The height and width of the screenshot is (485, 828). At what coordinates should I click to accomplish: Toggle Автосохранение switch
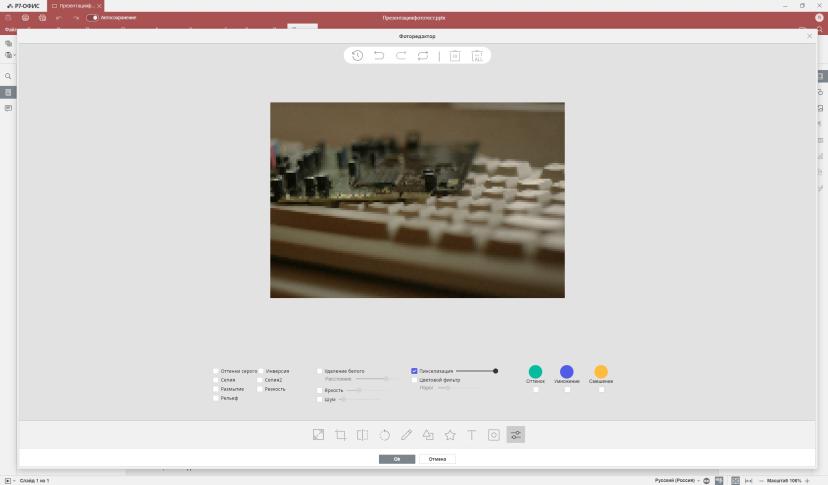92,17
